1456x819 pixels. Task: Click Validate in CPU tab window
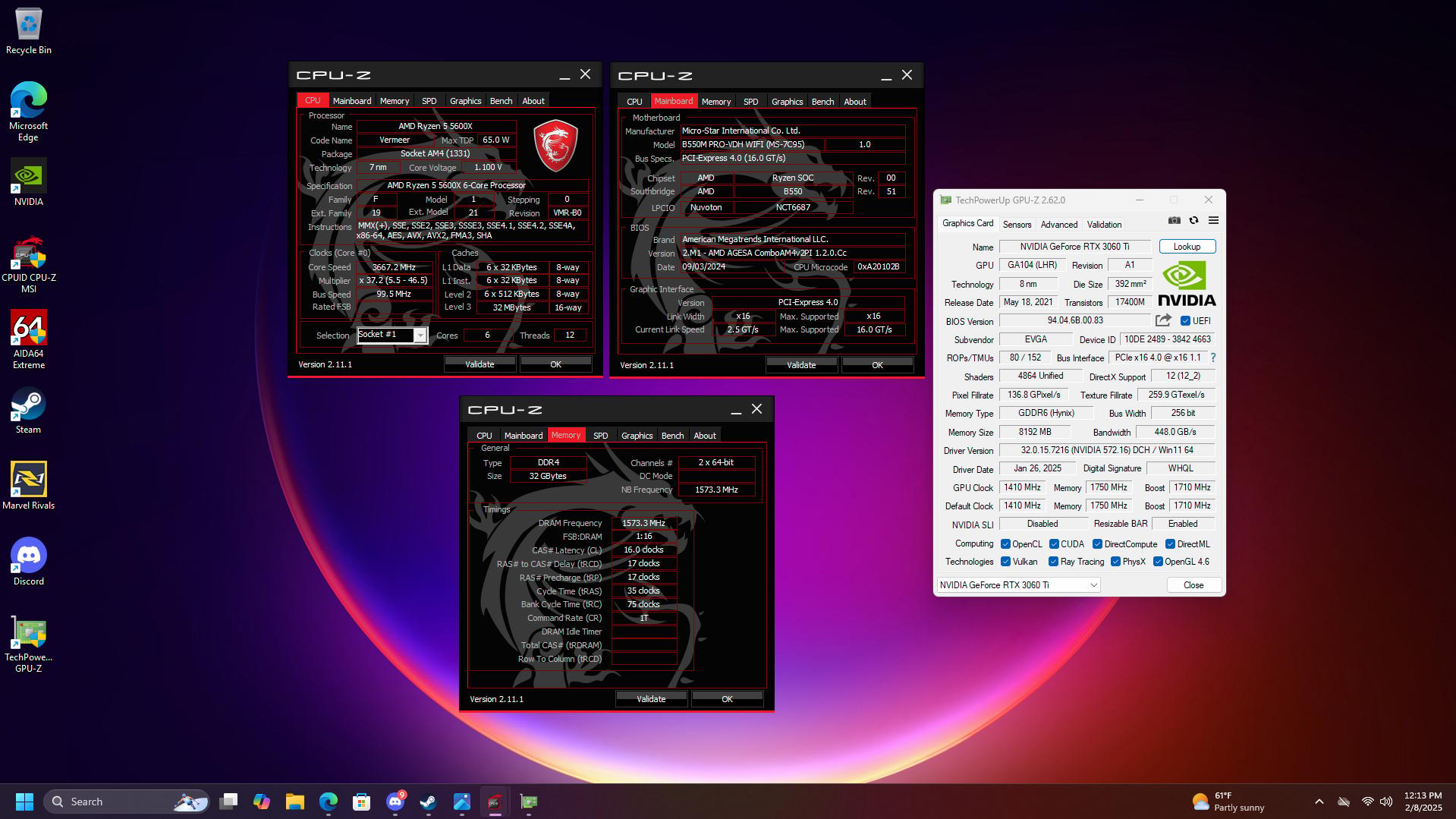click(480, 364)
